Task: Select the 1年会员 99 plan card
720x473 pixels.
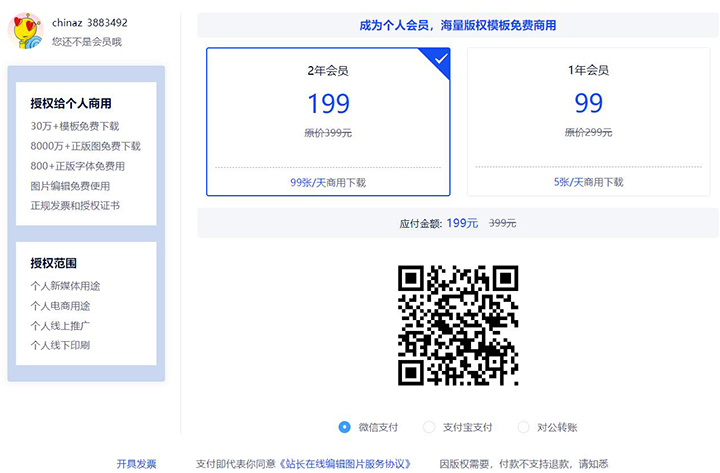Action: coord(588,122)
